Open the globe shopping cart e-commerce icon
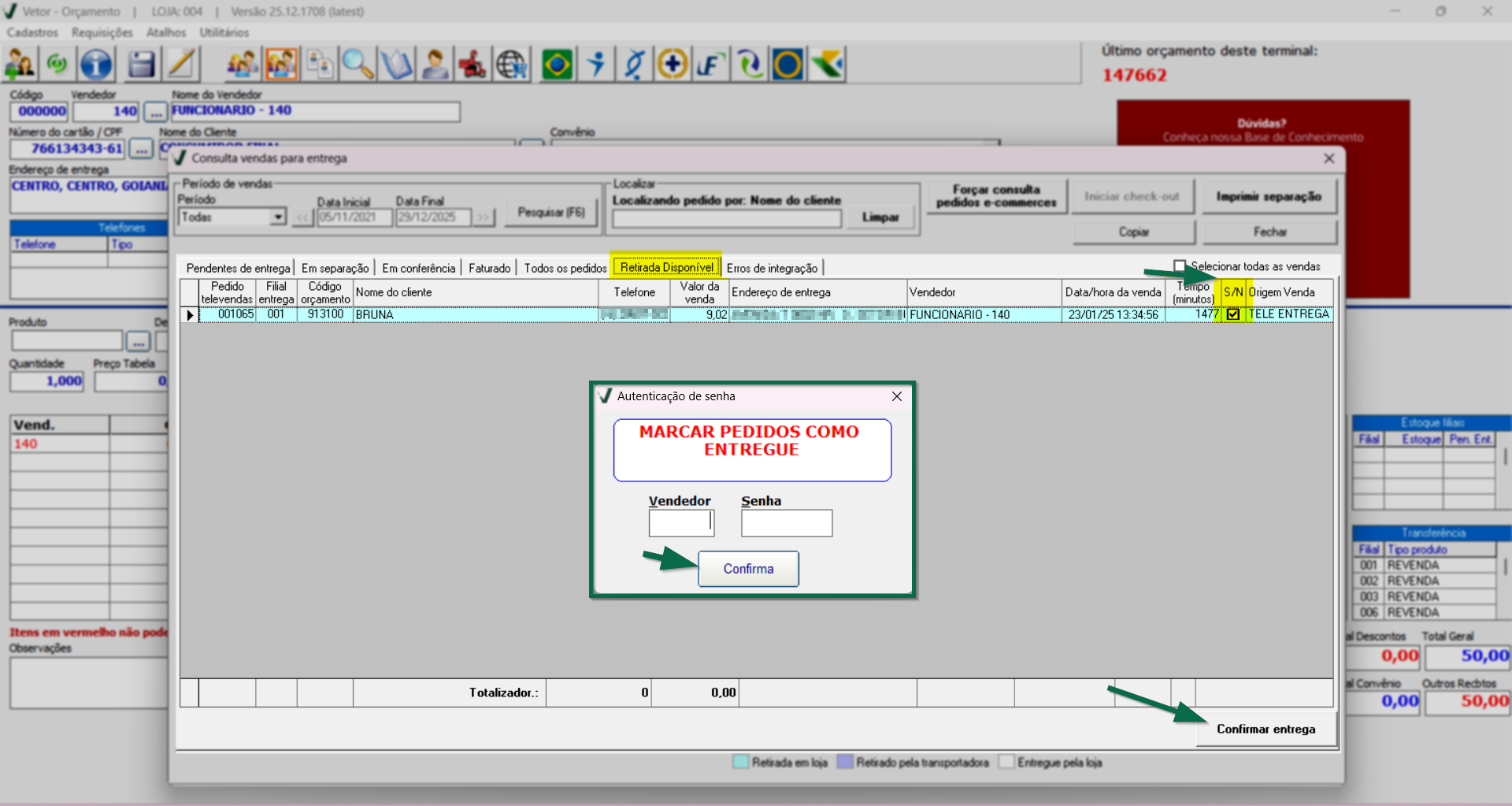This screenshot has width=1512, height=806. pyautogui.click(x=512, y=65)
